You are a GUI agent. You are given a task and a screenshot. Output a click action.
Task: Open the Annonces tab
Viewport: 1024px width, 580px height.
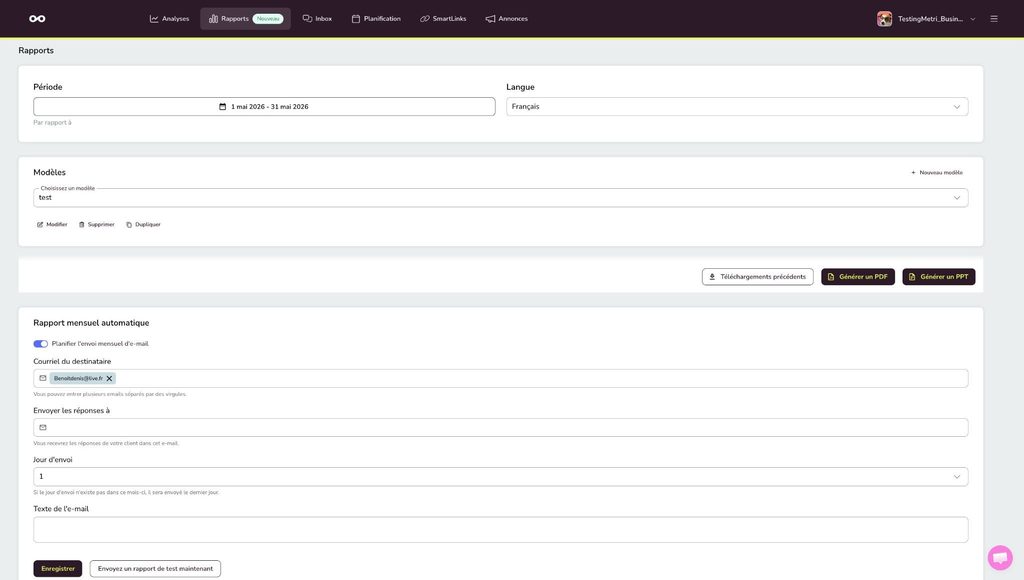506,18
